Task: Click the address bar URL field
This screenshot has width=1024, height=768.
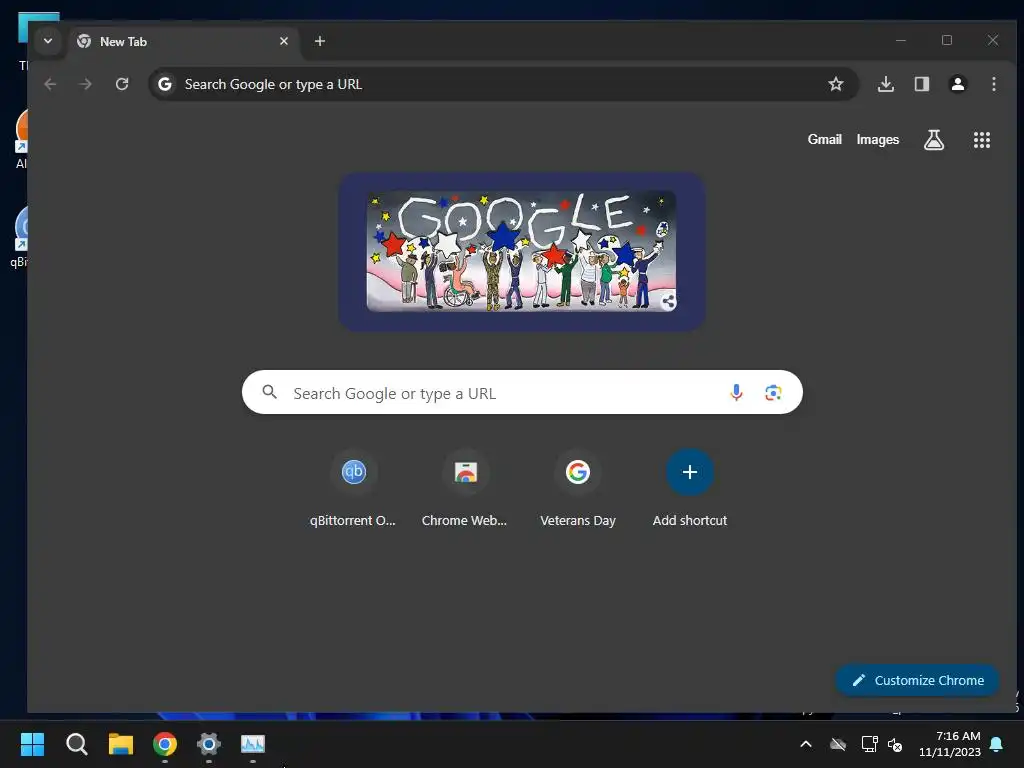Action: [x=503, y=84]
